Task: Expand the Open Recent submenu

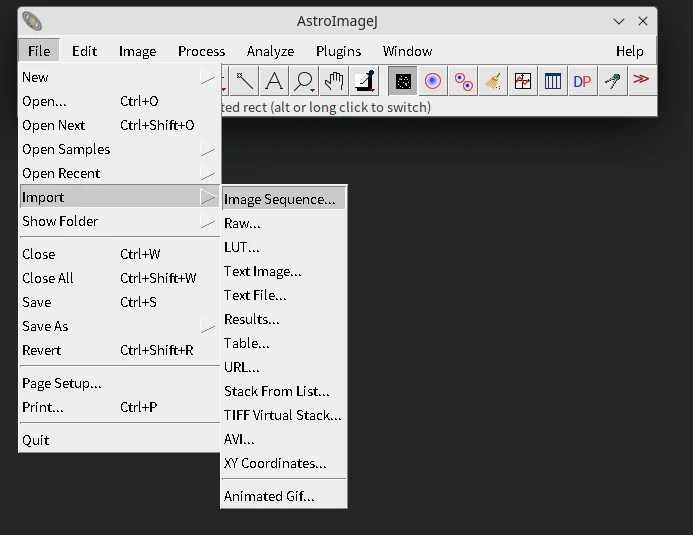Action: coord(119,173)
